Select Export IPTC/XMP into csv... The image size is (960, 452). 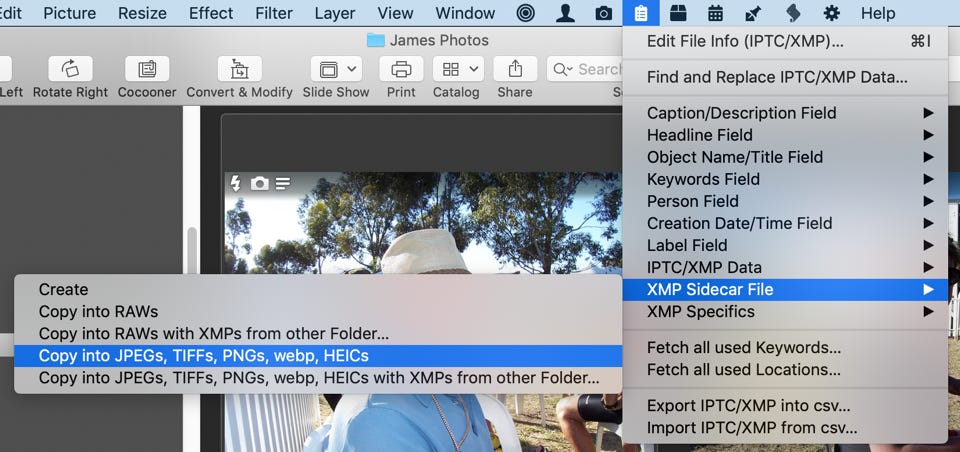[x=748, y=406]
